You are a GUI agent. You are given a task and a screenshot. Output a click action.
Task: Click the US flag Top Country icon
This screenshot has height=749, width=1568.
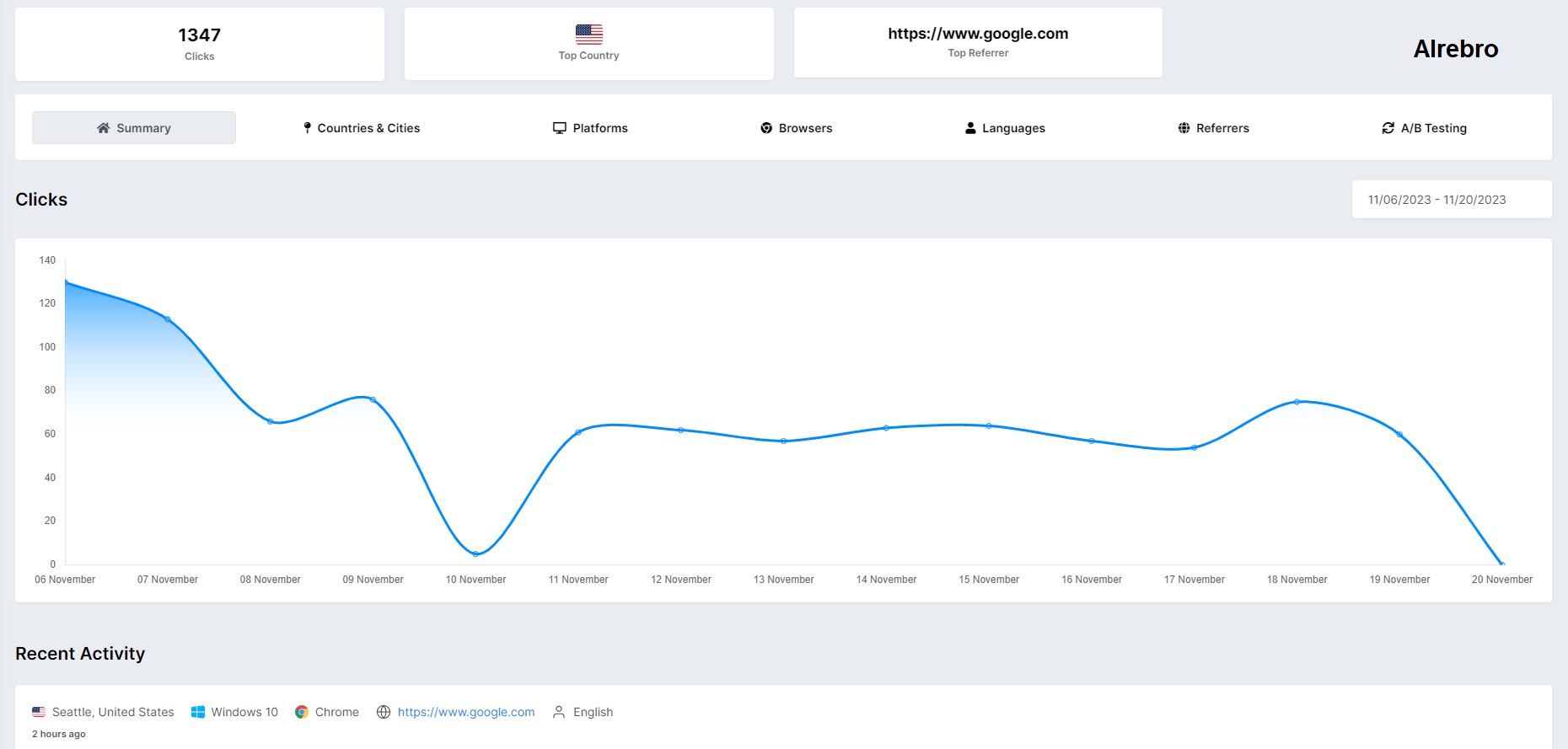coord(588,35)
